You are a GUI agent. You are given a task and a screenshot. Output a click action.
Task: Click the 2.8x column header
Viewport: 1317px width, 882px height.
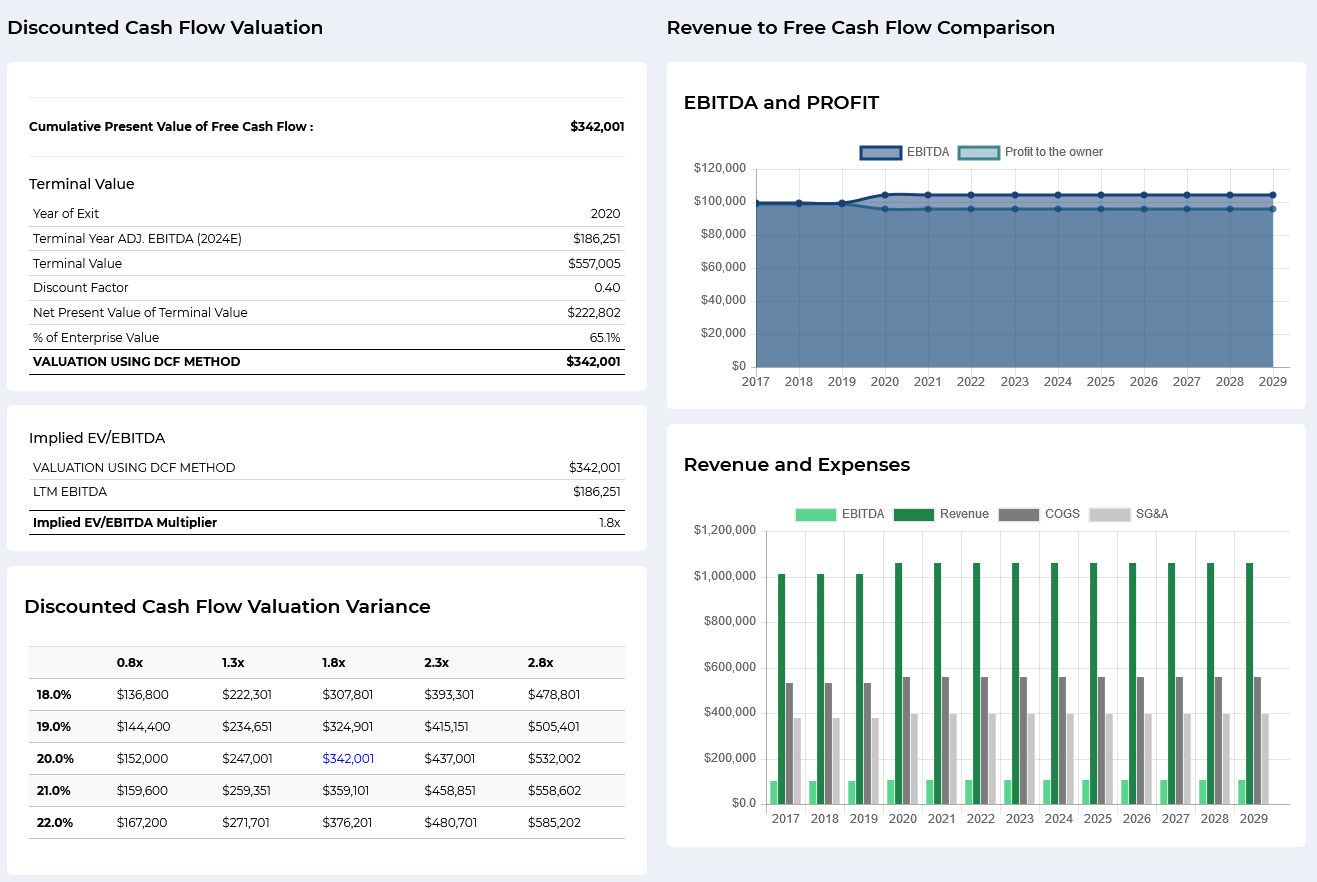[x=540, y=663]
